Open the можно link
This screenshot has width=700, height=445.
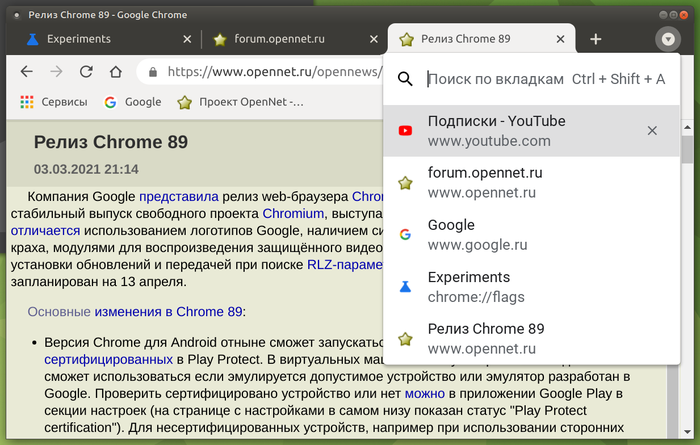click(x=425, y=394)
